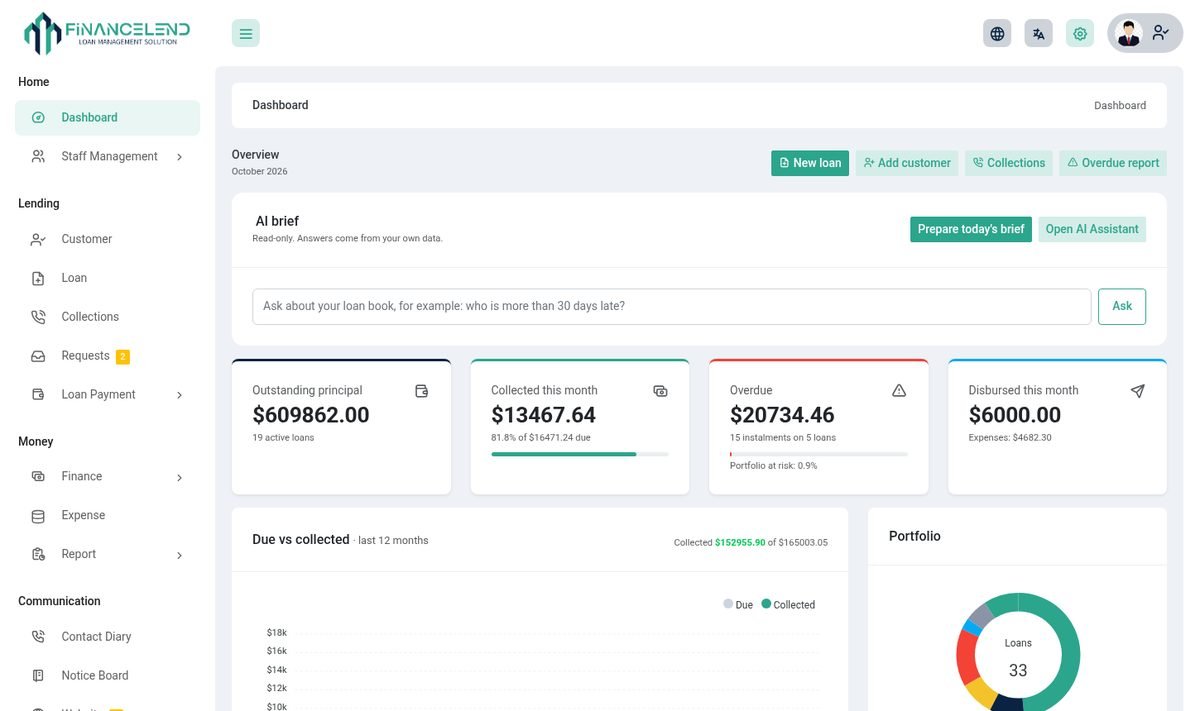Click the '19 active loans' text
The width and height of the screenshot is (1200, 711).
tap(283, 438)
